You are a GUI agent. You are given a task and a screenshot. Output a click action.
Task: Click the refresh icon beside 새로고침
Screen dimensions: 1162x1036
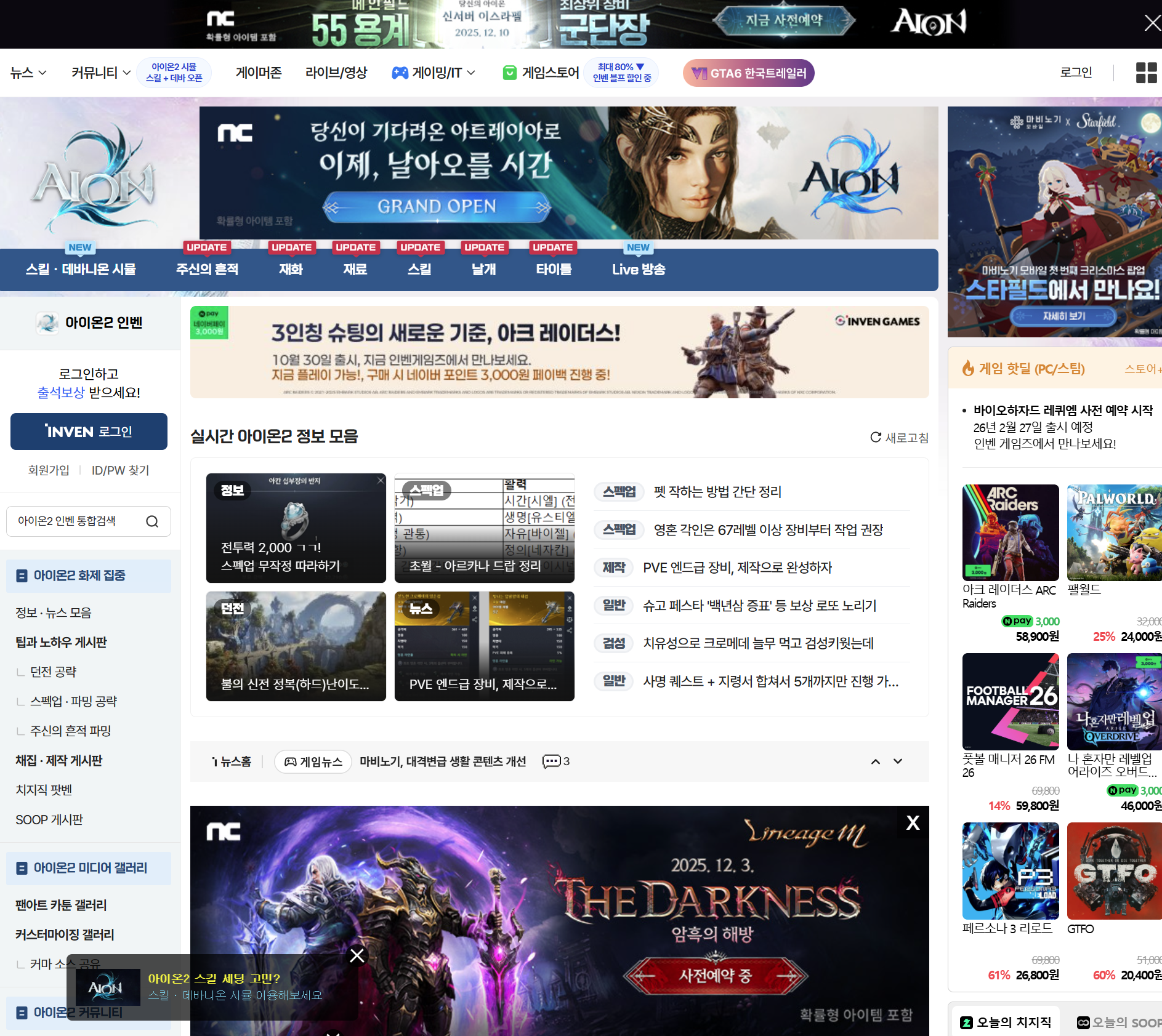tap(875, 437)
